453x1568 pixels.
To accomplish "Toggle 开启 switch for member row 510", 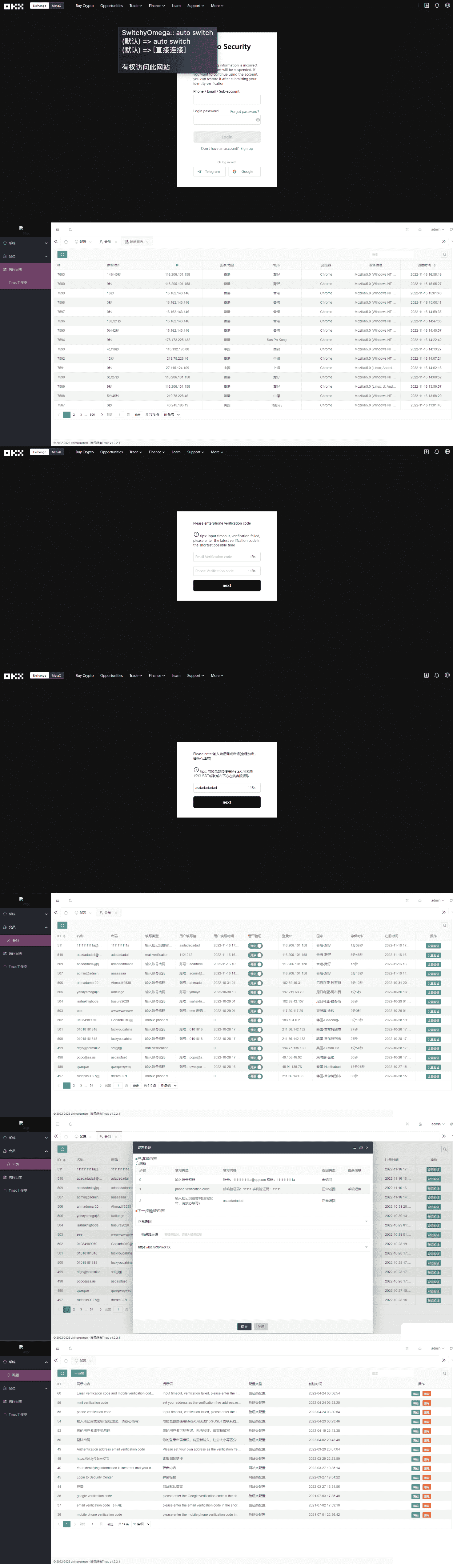I will (255, 955).
